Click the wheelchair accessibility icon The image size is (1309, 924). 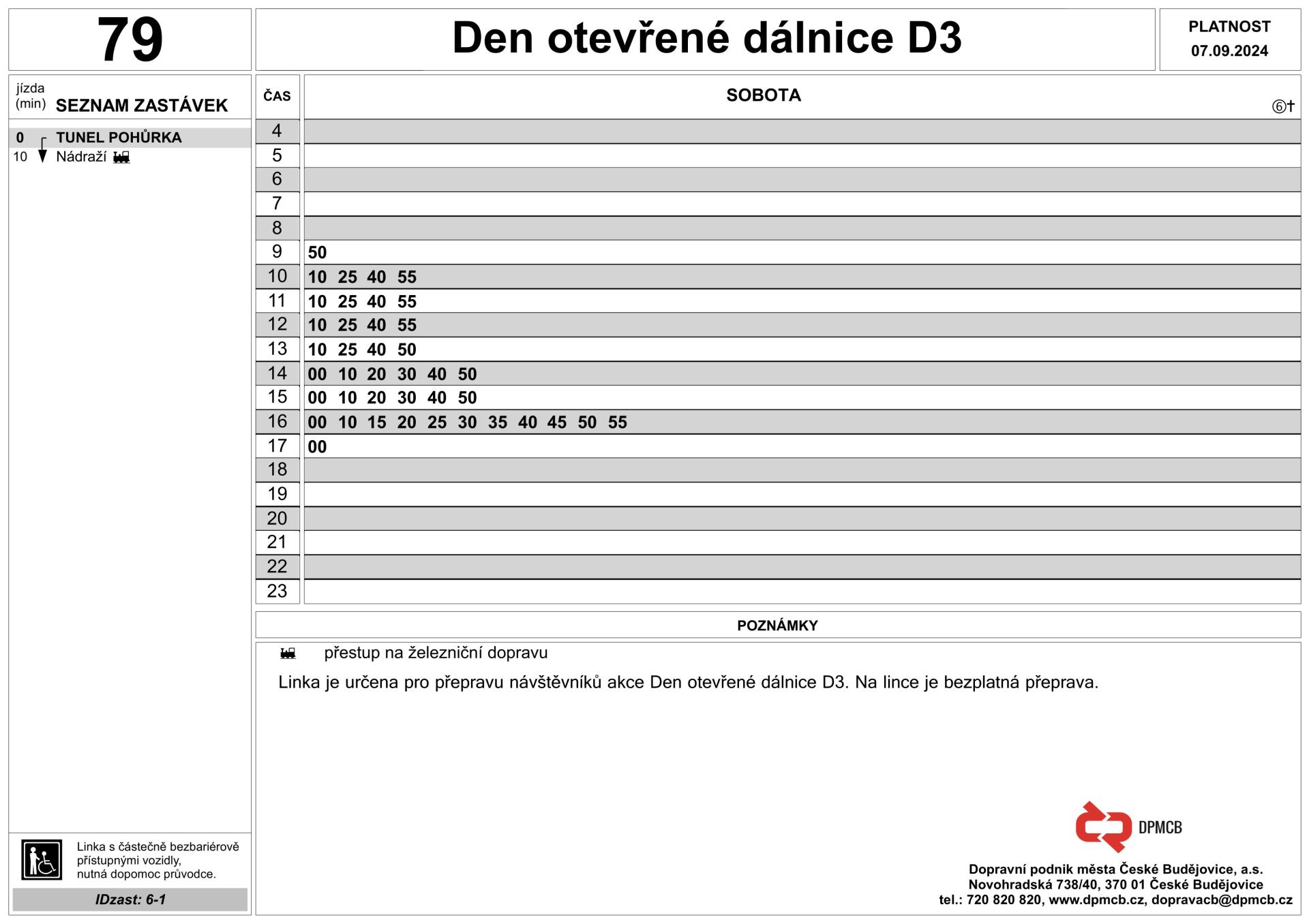(42, 859)
